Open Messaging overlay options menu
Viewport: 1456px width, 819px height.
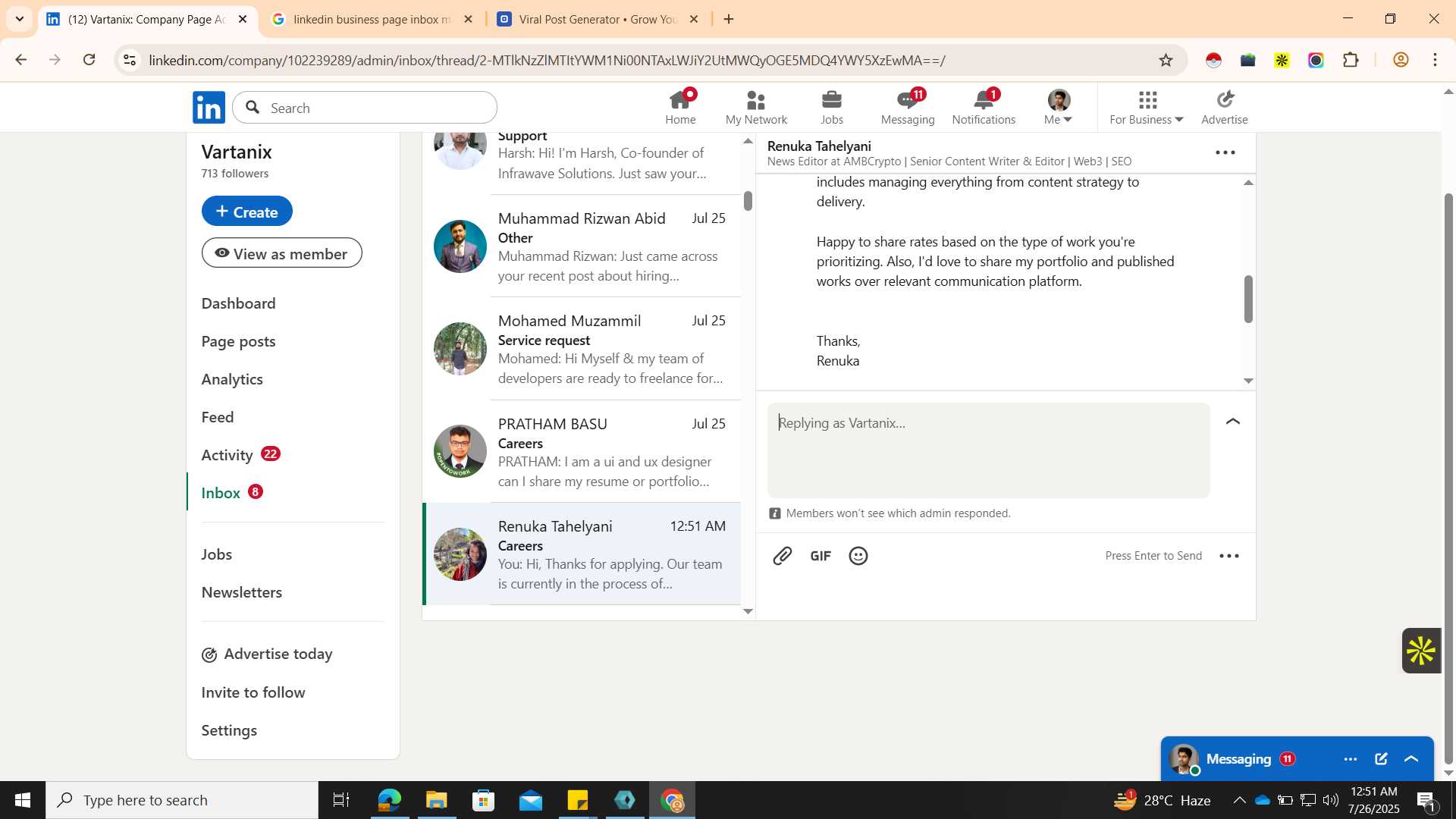(x=1351, y=759)
